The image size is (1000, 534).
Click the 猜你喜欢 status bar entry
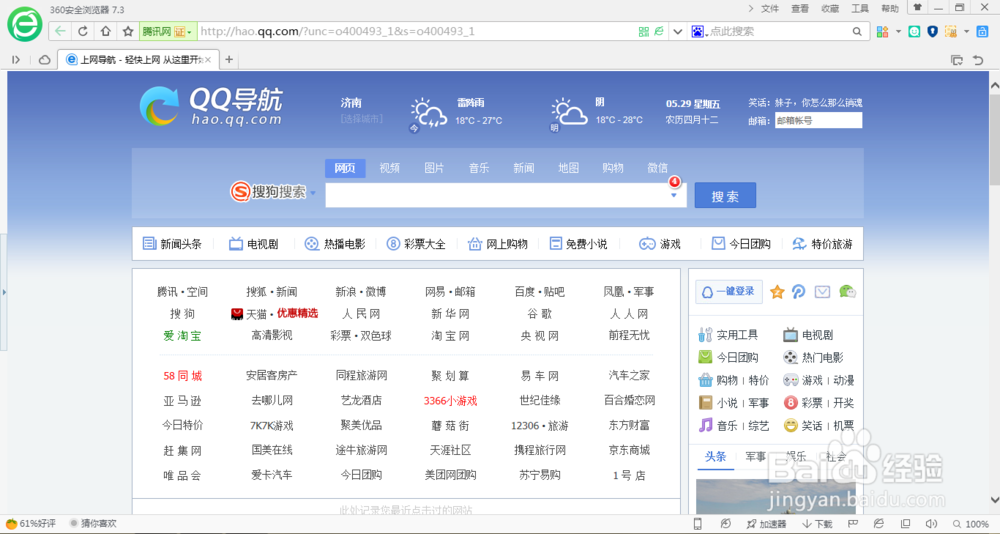coord(93,524)
